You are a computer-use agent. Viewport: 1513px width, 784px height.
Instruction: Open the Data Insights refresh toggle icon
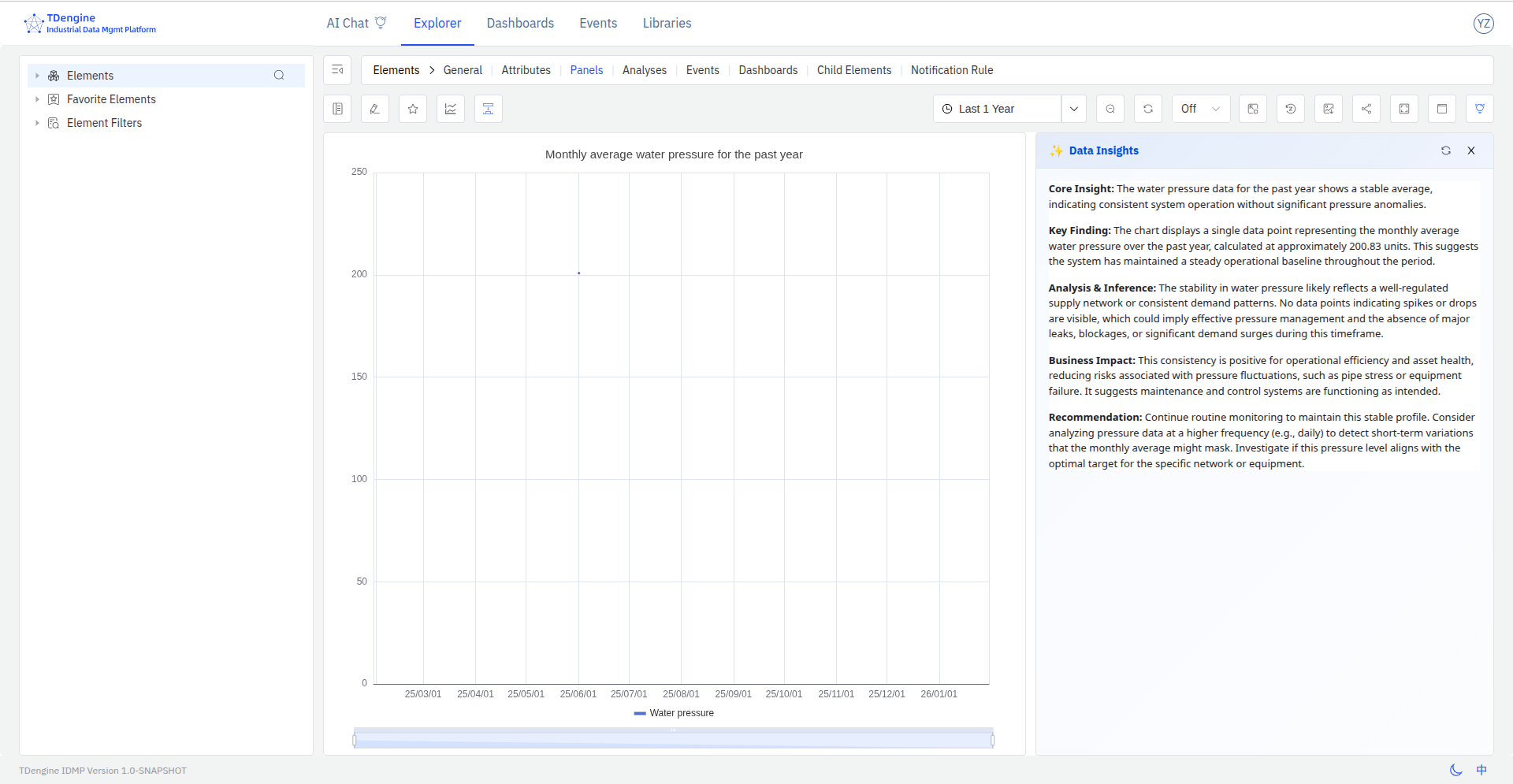point(1446,150)
